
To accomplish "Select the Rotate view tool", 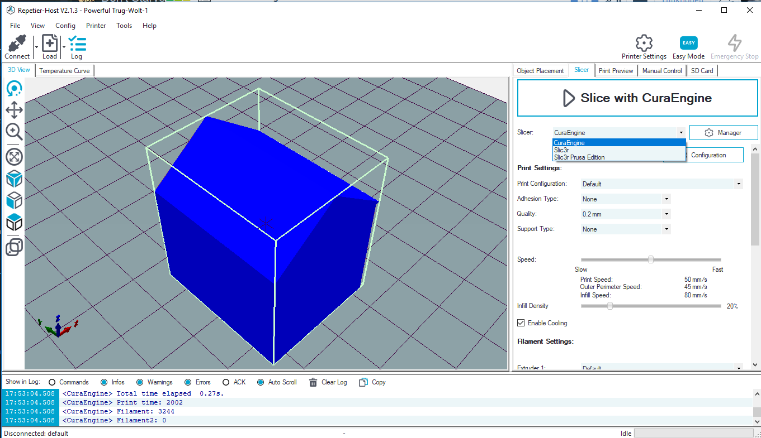I will click(14, 88).
